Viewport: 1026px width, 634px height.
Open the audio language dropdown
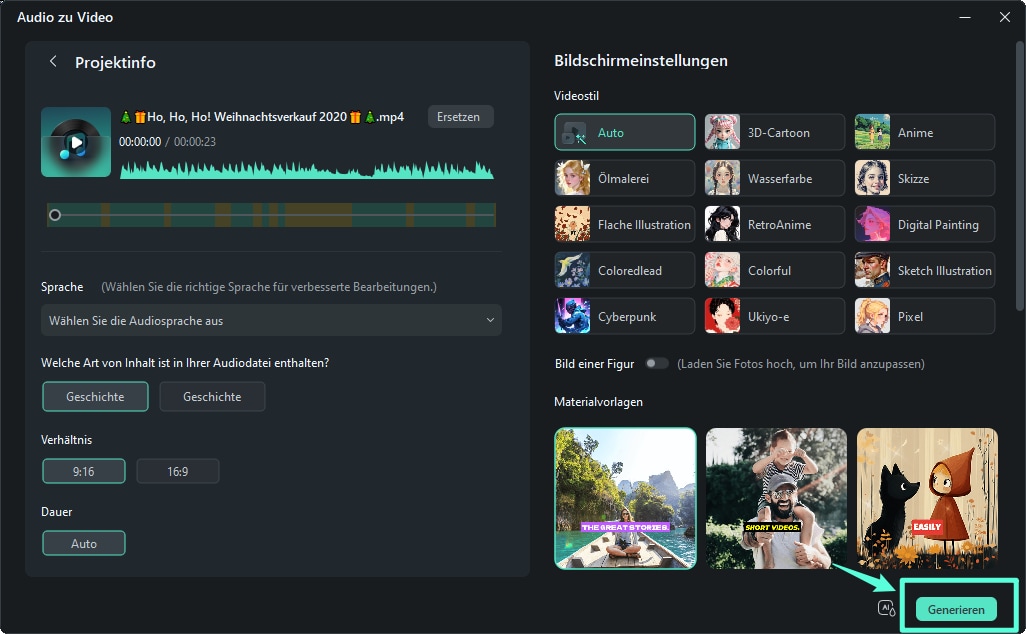pyautogui.click(x=271, y=320)
